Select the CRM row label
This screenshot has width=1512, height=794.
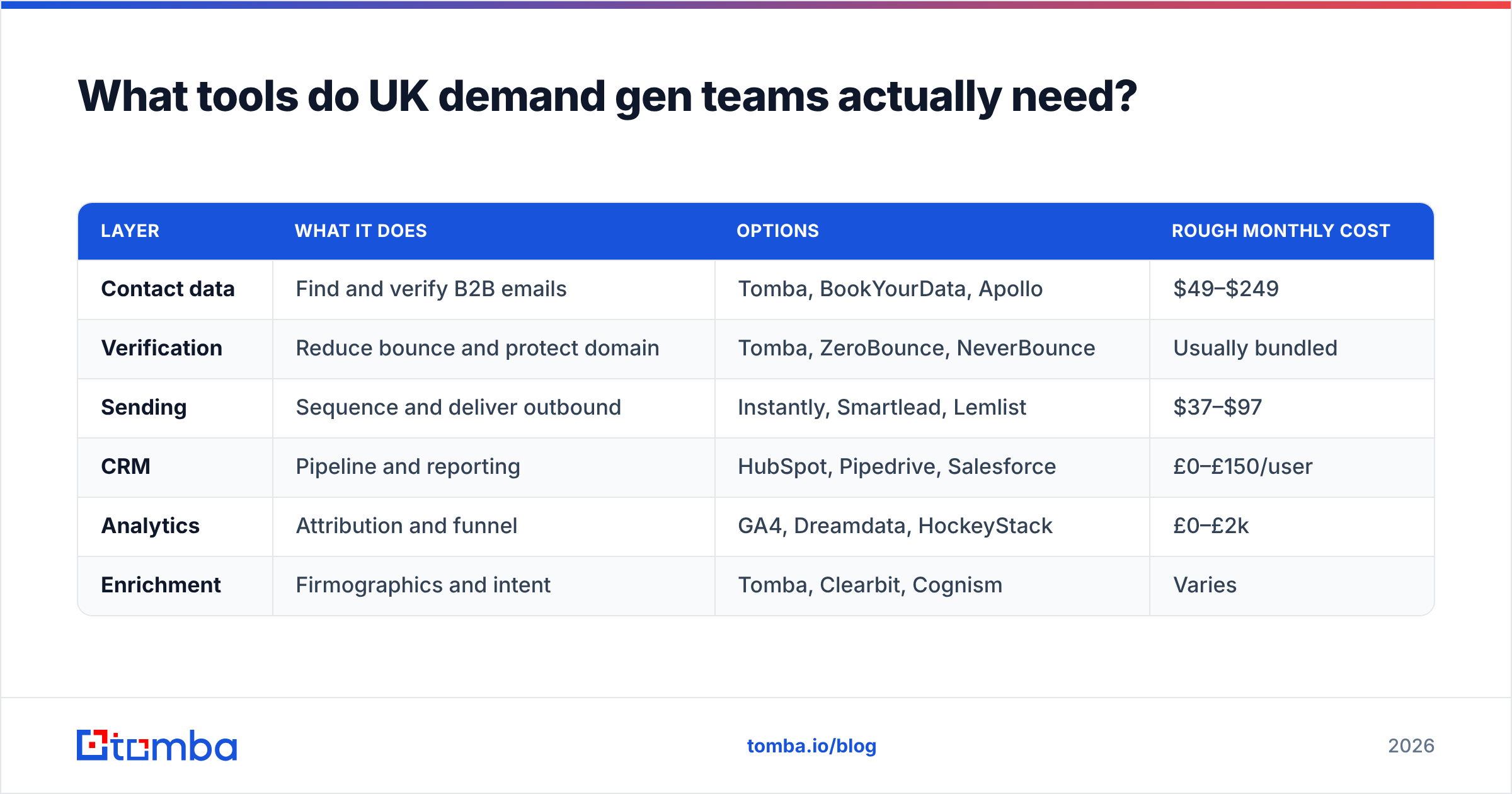126,466
